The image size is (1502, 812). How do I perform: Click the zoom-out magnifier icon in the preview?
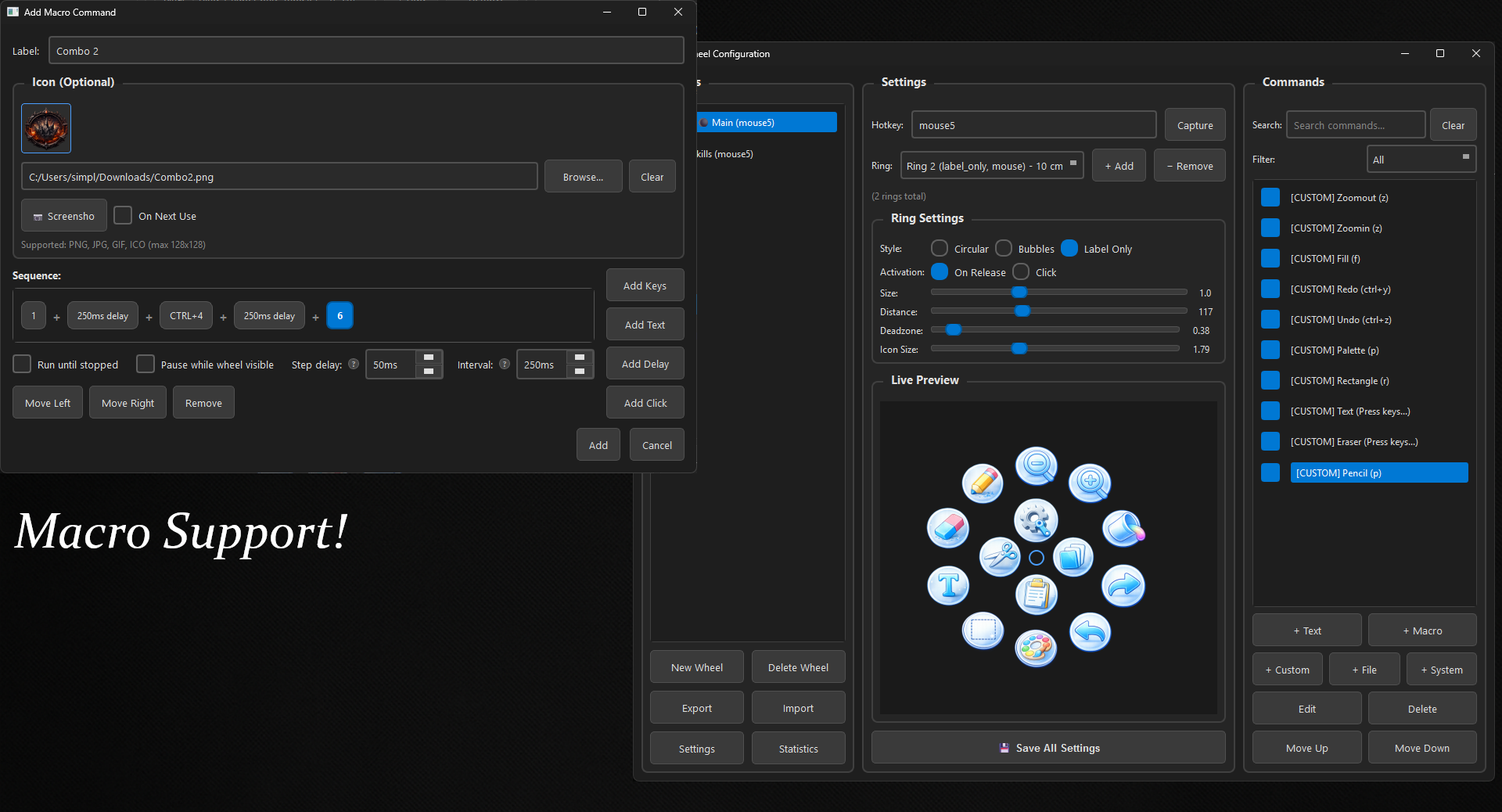(x=1036, y=466)
